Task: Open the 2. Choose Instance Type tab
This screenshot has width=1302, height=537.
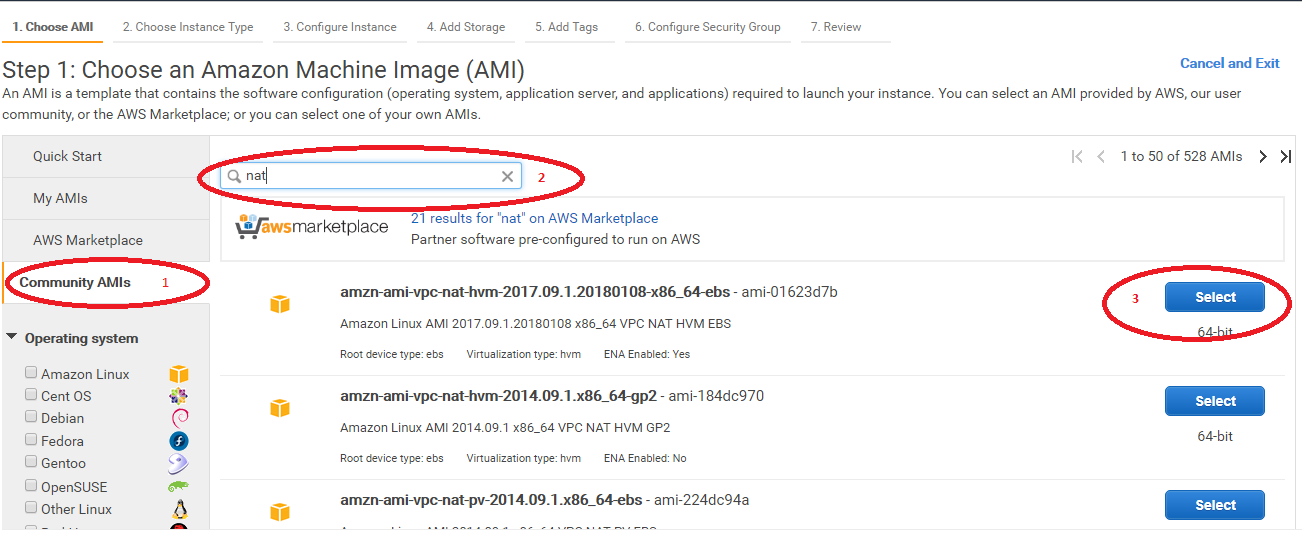Action: (x=188, y=27)
